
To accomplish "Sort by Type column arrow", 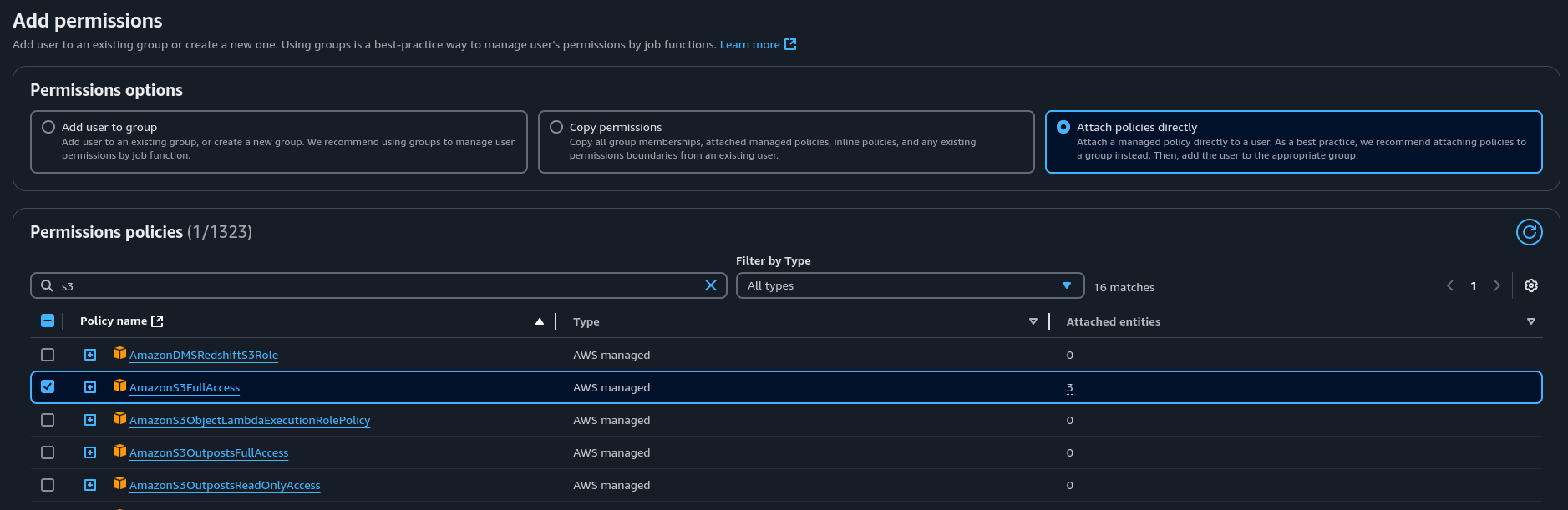I will [1033, 321].
